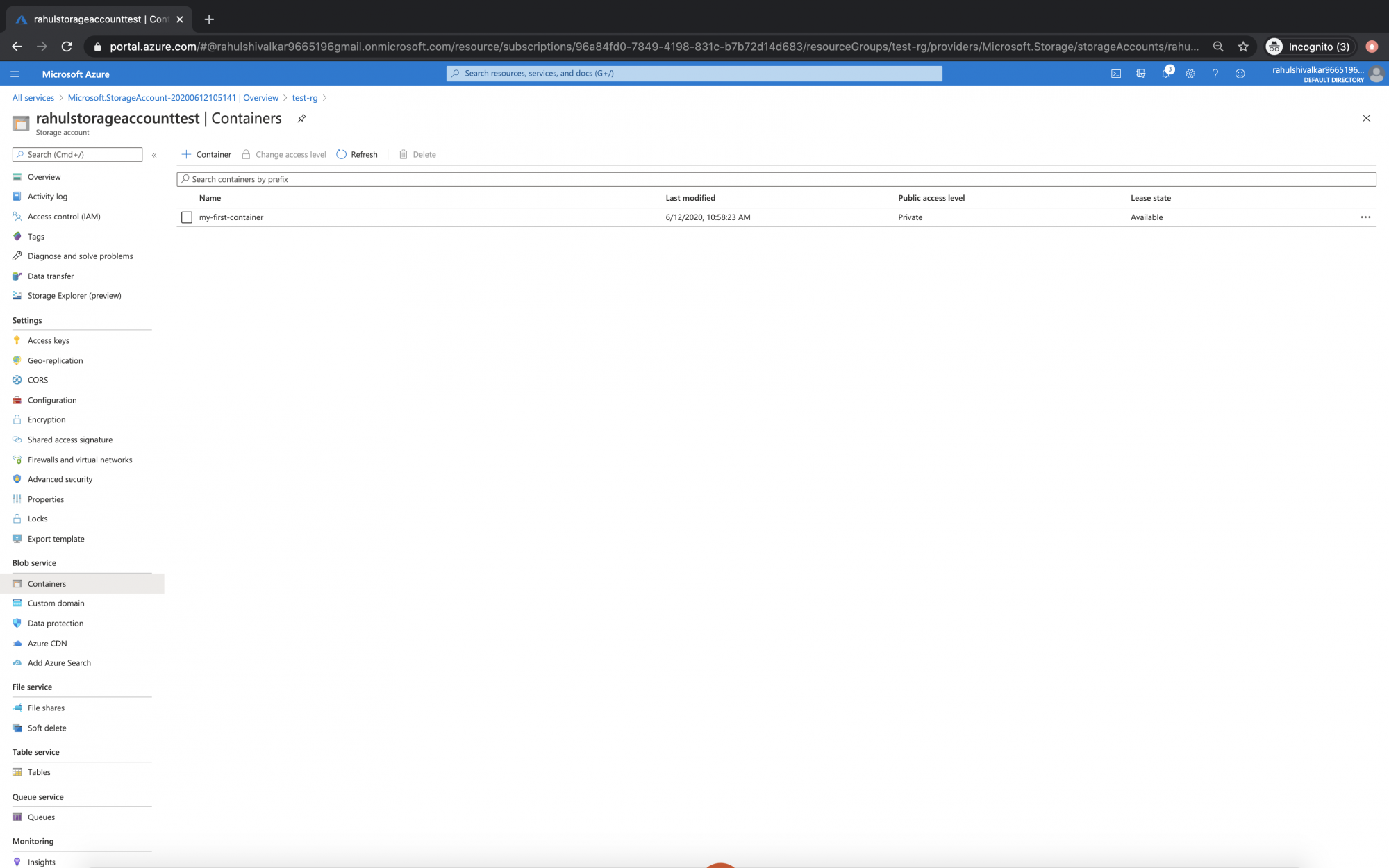
Task: Open the my-first-container context menu ellipsis
Action: [1365, 217]
